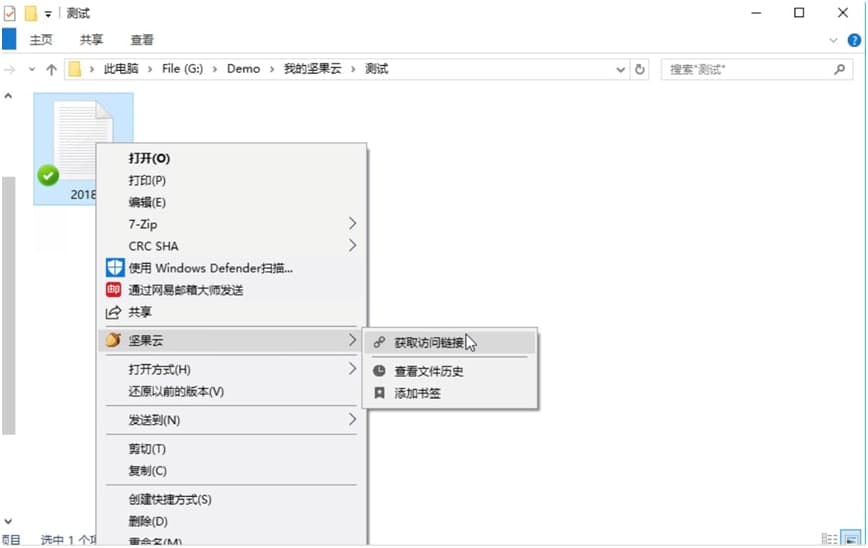The width and height of the screenshot is (868, 548).
Task: Open the 主页 ribbon tab
Action: tap(41, 40)
